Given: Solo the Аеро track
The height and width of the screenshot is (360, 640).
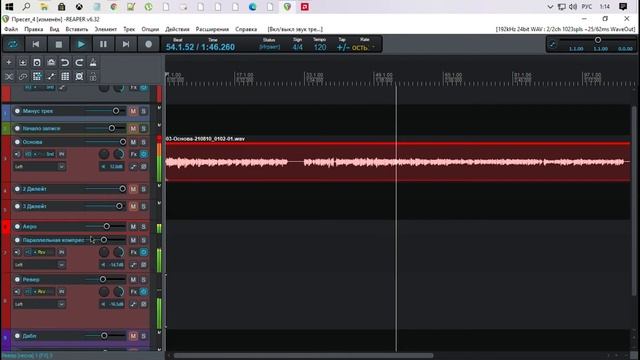Looking at the screenshot, I should 144,227.
